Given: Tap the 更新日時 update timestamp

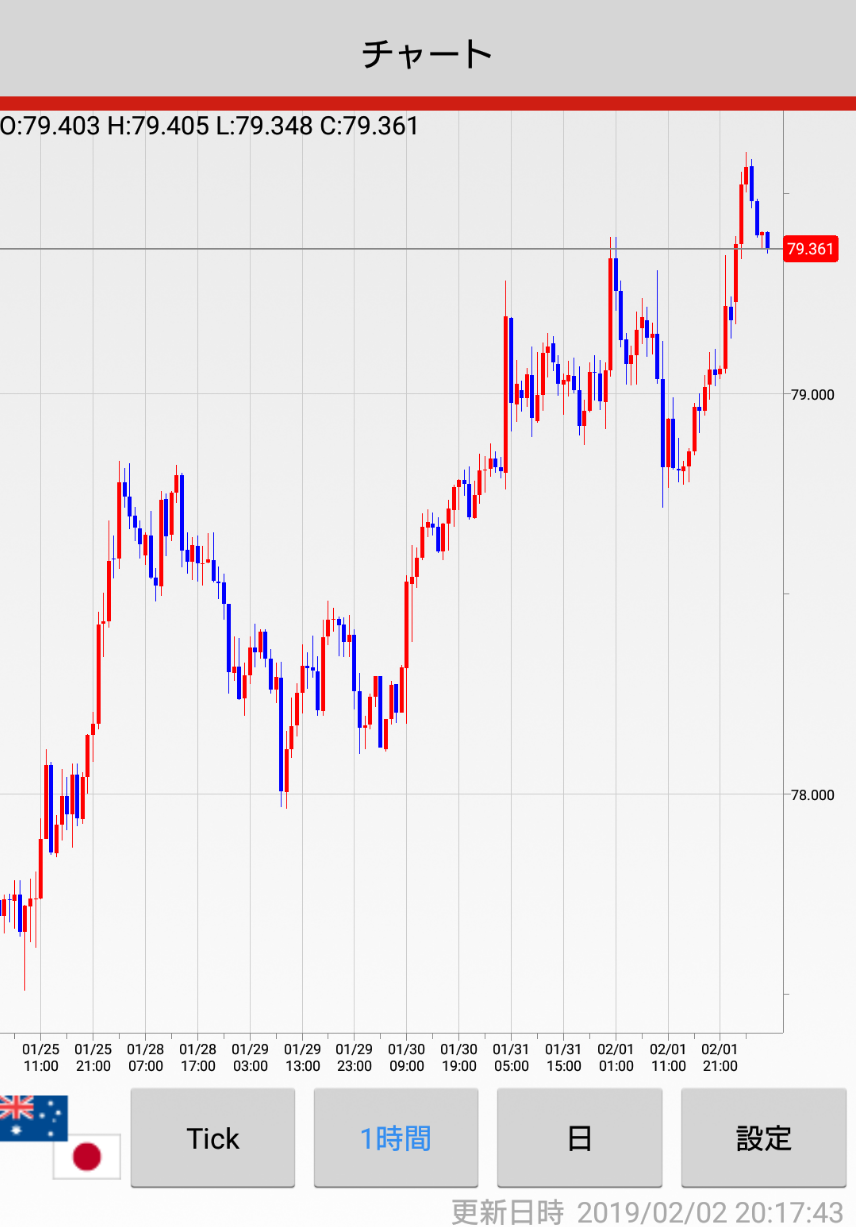Looking at the screenshot, I should (x=647, y=1212).
